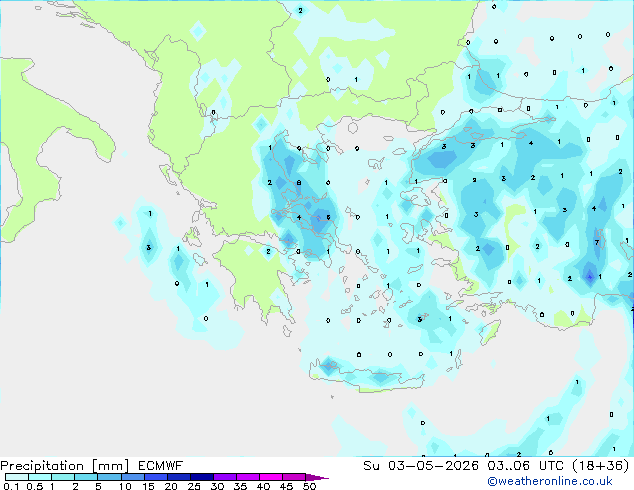
Task: Click the legend scale label "20"
Action: point(171,486)
